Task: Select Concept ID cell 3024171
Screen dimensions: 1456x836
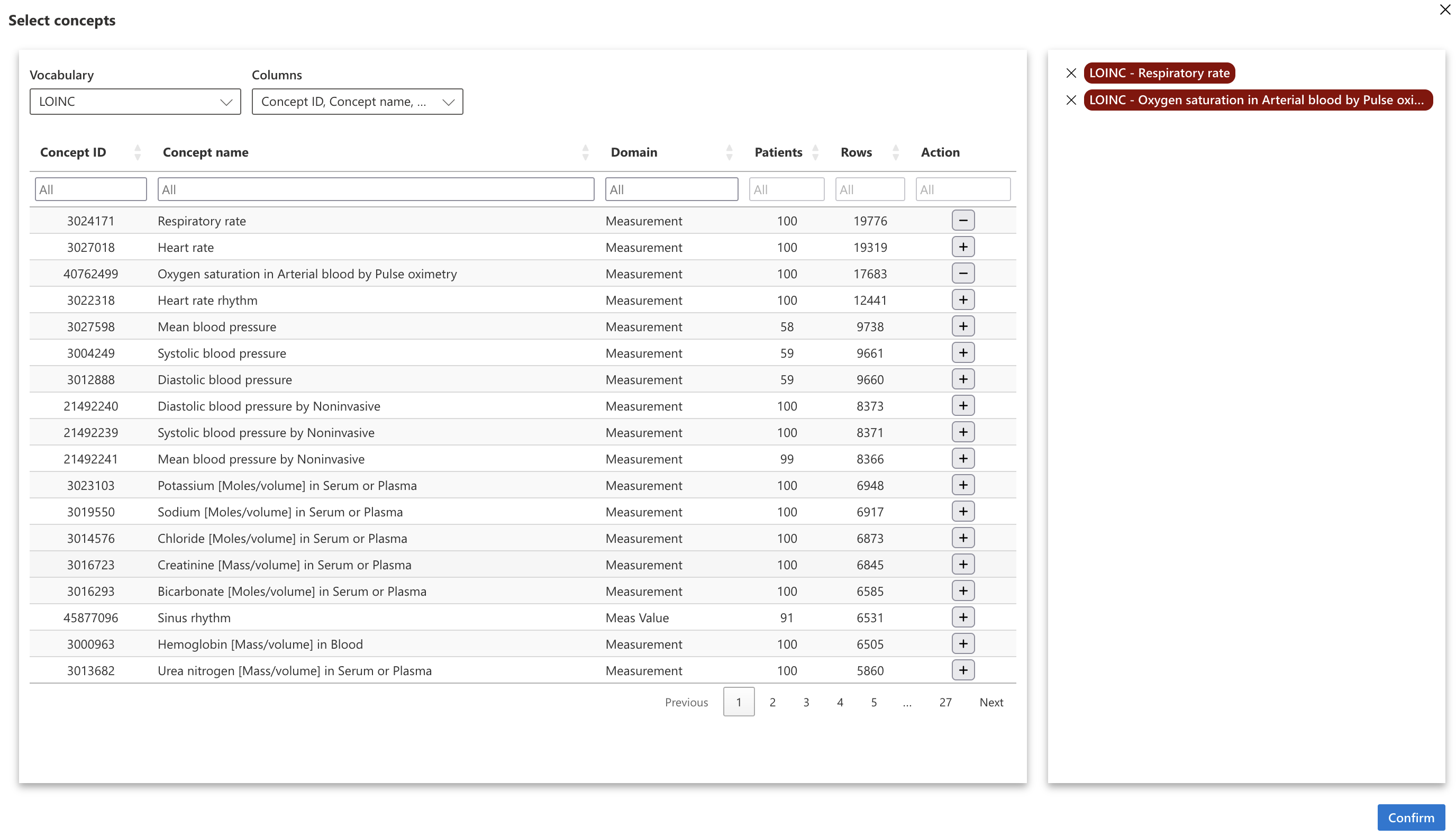Action: click(90, 221)
